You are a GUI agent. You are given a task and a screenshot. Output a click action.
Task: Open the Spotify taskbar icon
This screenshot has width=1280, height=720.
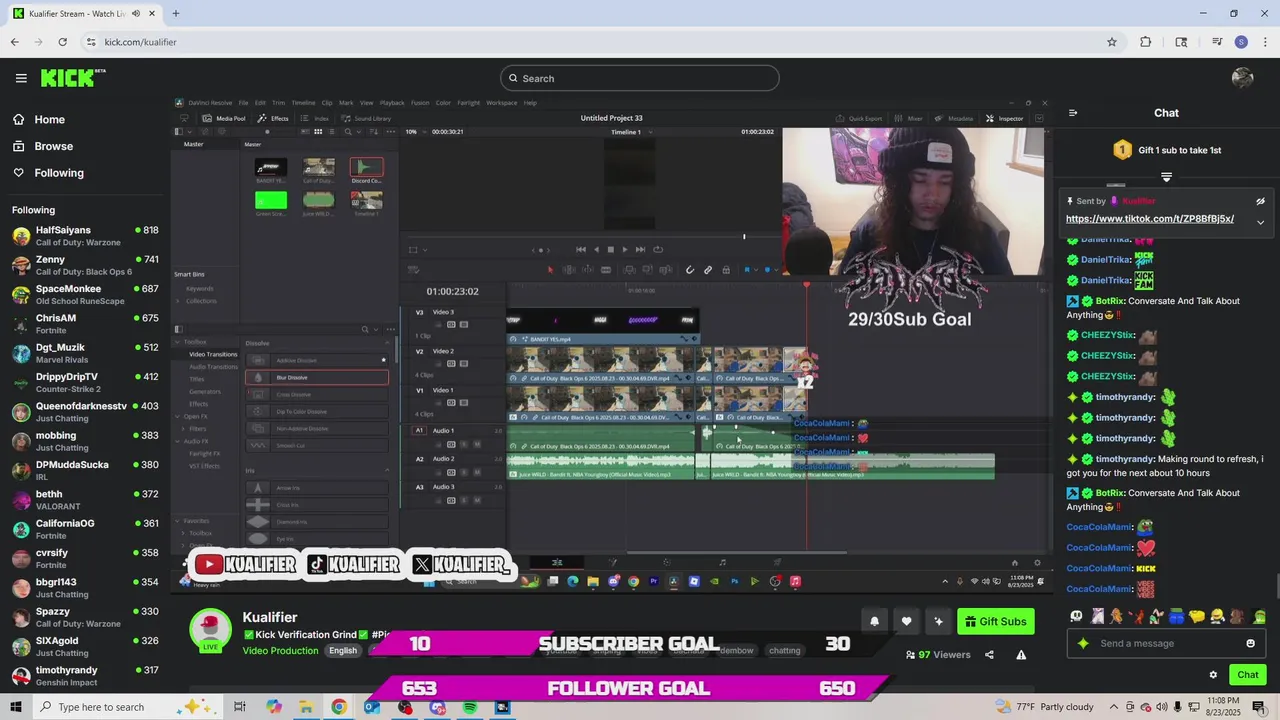click(470, 707)
